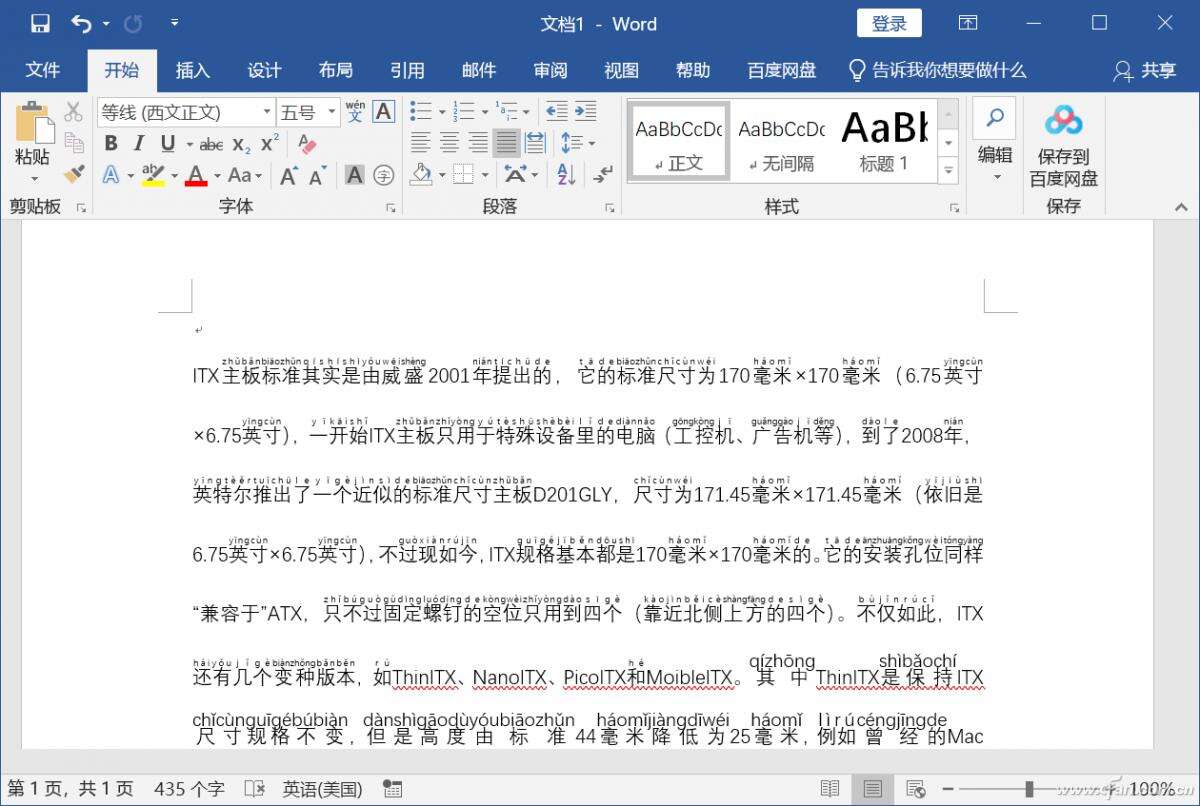Increase font size with the larger A icon
This screenshot has width=1200, height=806.
point(289,175)
